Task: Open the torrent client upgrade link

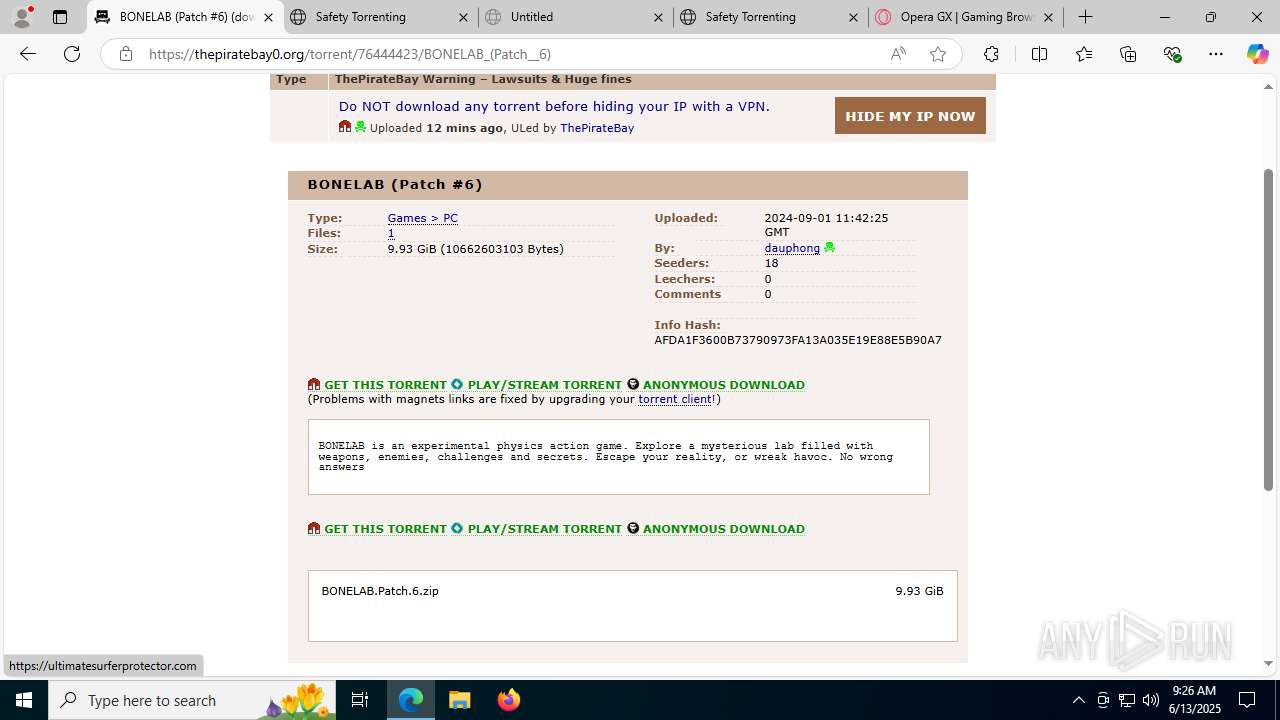Action: coord(675,399)
